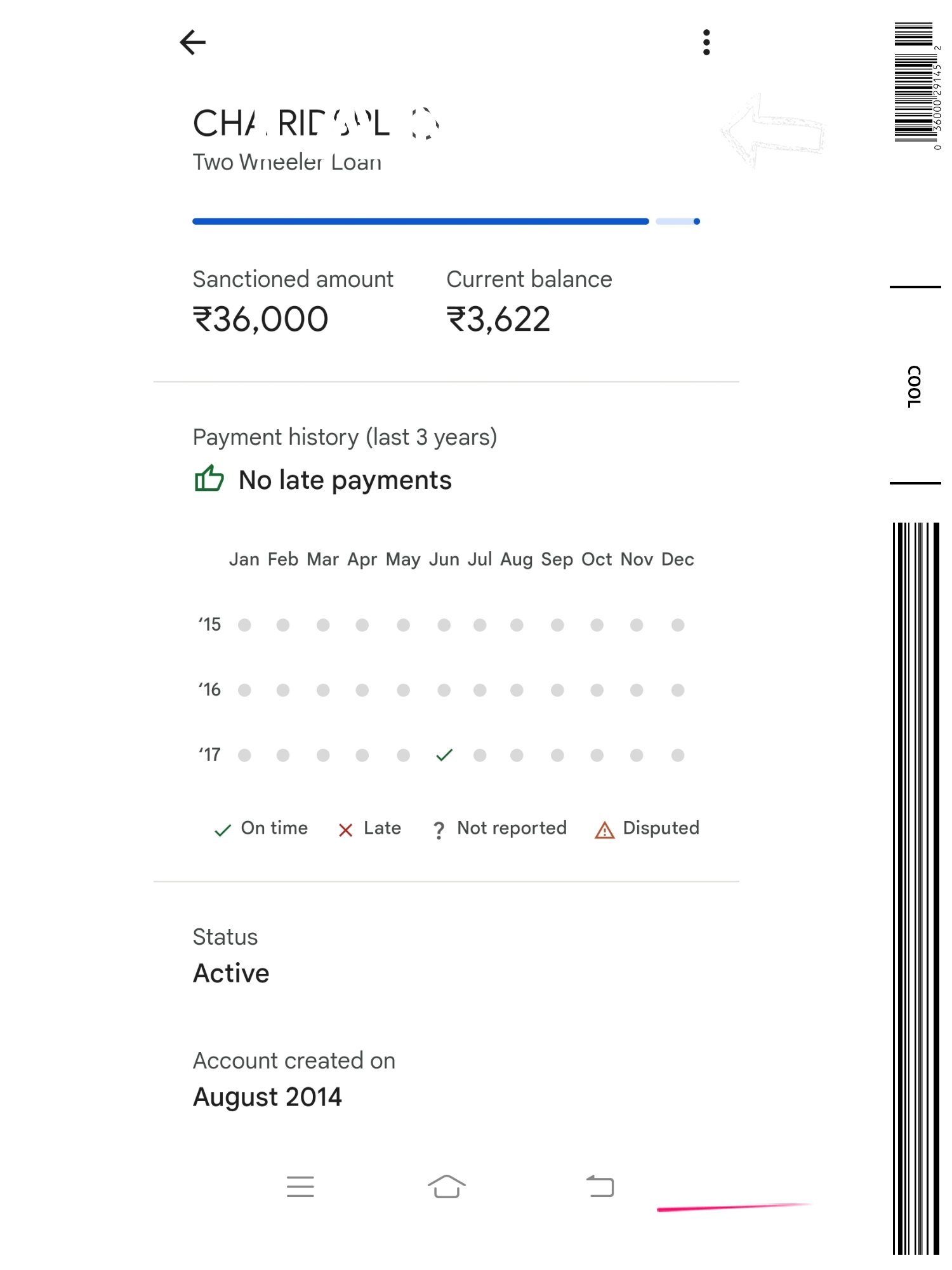
Task: Tap the Active status value
Action: click(x=231, y=973)
